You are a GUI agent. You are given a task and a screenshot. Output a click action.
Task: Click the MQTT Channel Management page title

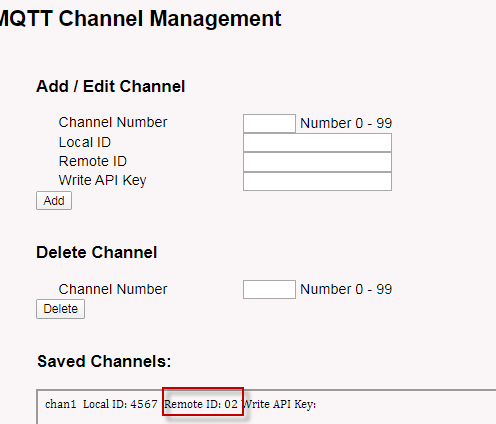point(140,18)
